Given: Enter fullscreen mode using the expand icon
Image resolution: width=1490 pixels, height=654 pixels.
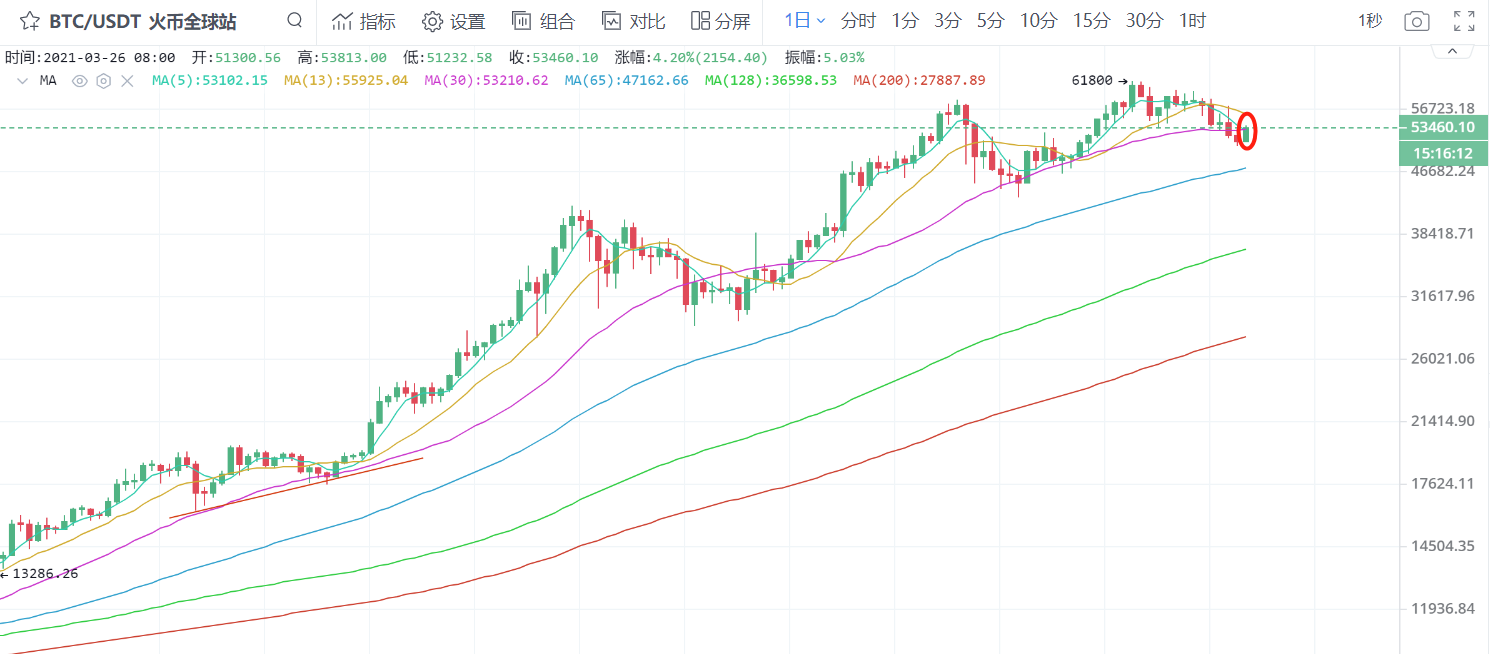Looking at the screenshot, I should pos(1464,21).
